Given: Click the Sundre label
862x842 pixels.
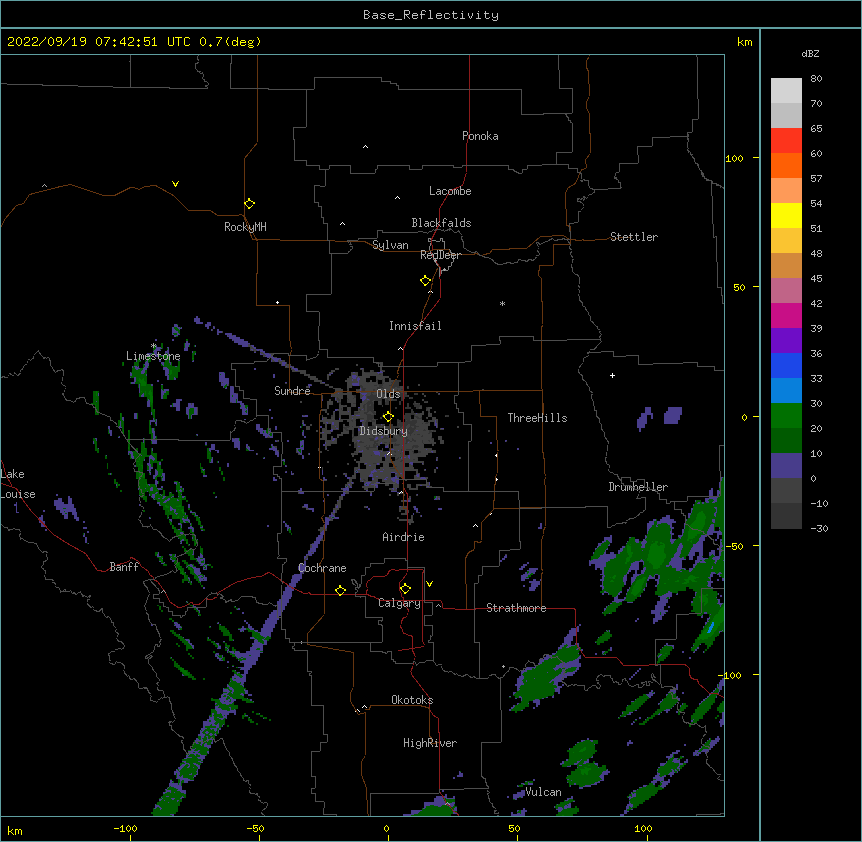Looking at the screenshot, I should [x=292, y=391].
